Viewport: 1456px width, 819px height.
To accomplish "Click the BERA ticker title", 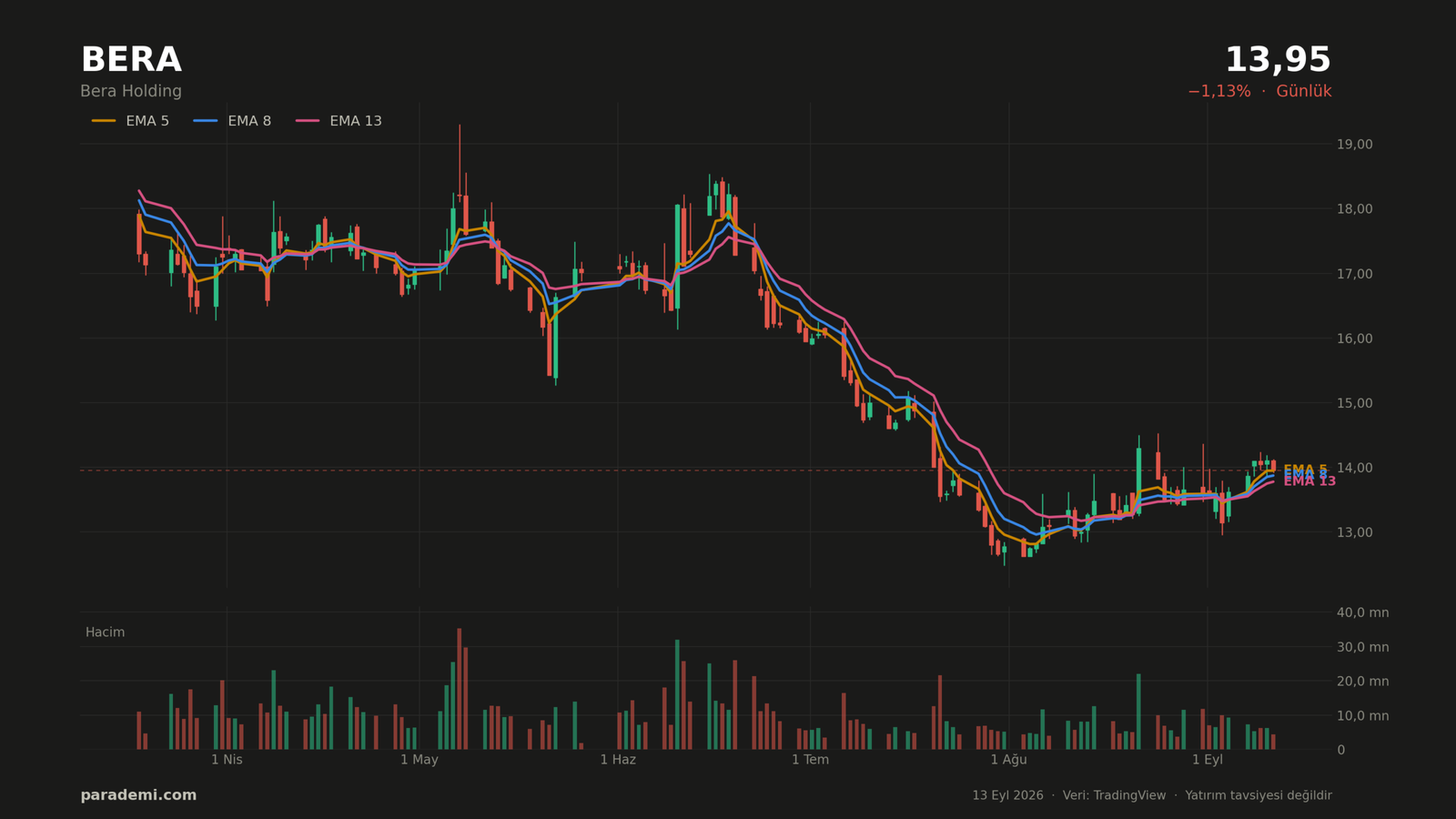I will [x=131, y=61].
